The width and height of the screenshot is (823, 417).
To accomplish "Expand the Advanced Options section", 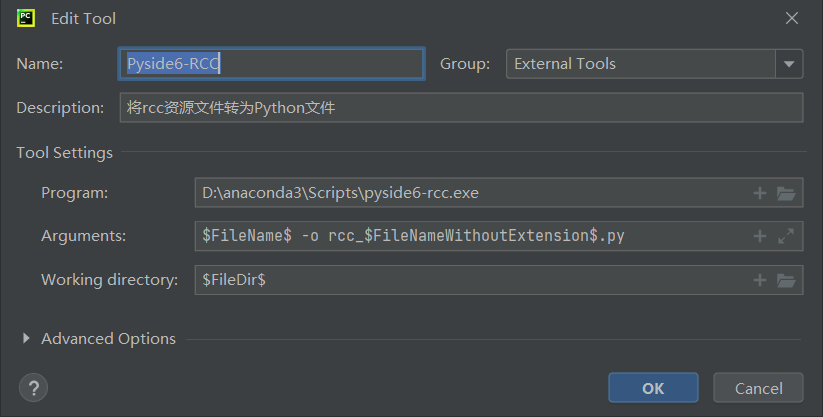I will click(26, 338).
